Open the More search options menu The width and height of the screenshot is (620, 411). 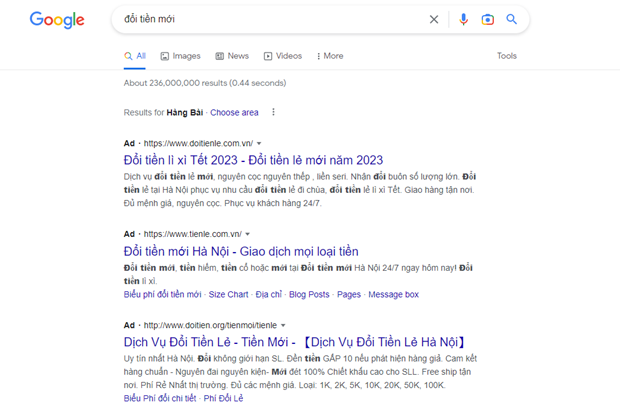(x=330, y=56)
